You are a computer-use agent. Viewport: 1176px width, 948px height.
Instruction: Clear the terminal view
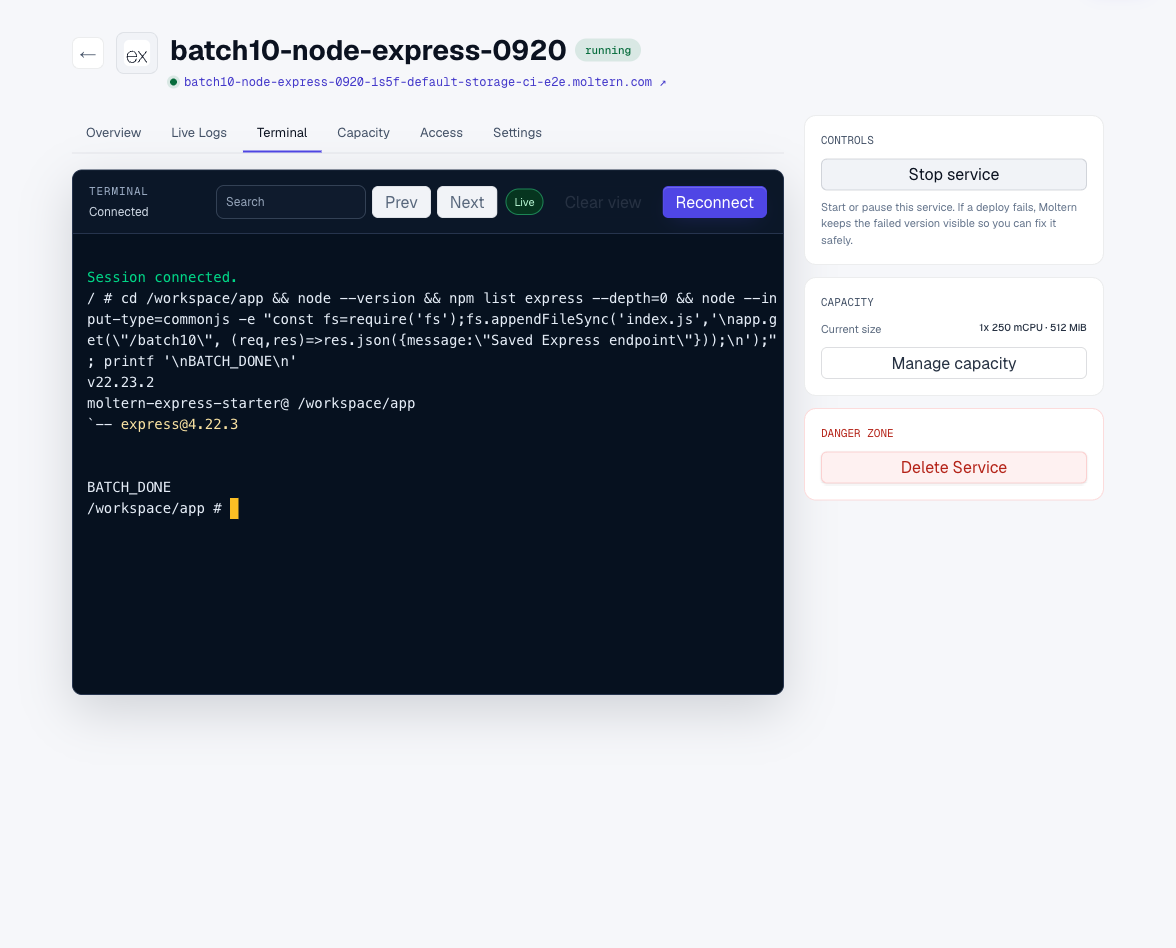point(603,202)
